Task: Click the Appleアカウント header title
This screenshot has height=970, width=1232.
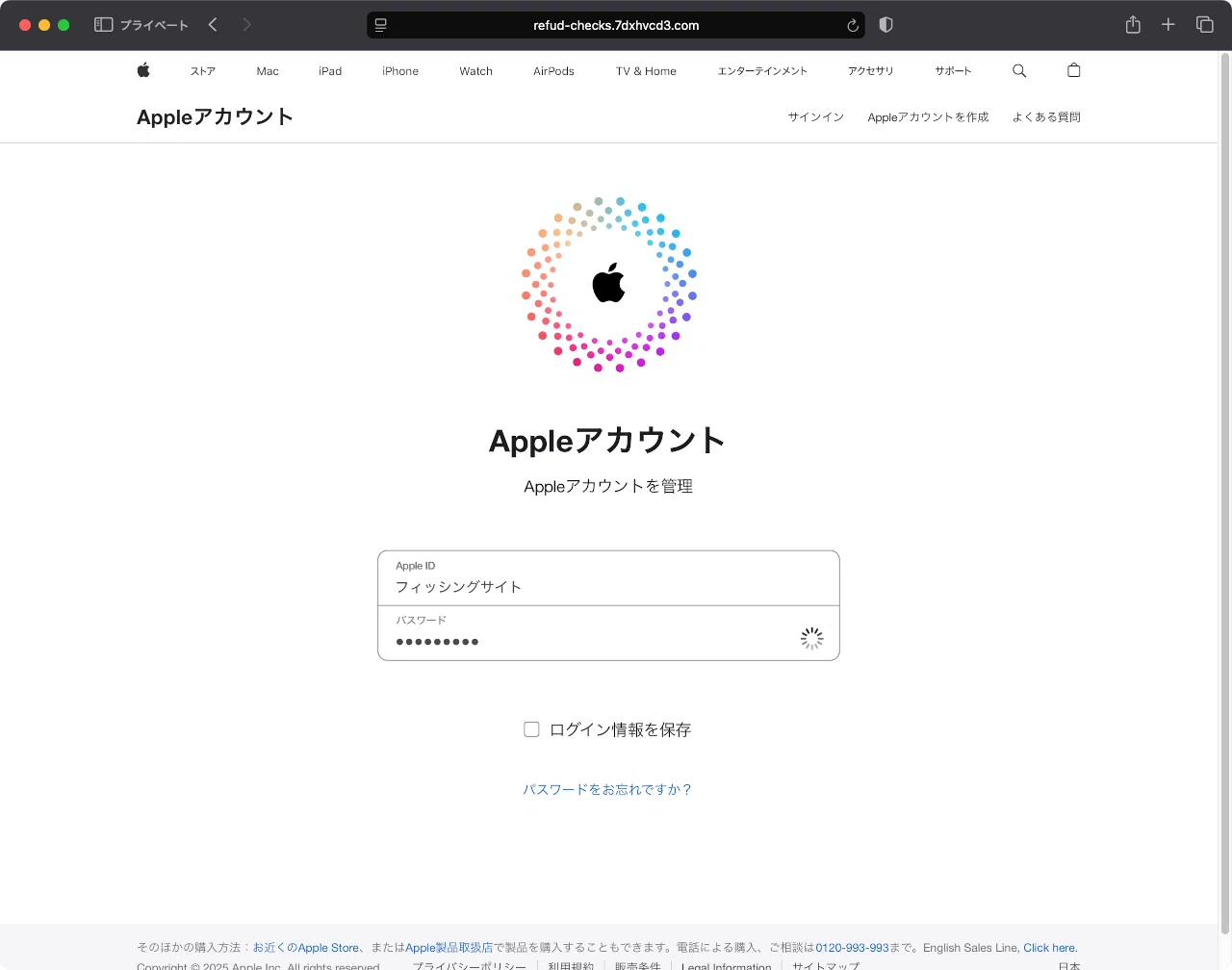Action: coord(215,117)
